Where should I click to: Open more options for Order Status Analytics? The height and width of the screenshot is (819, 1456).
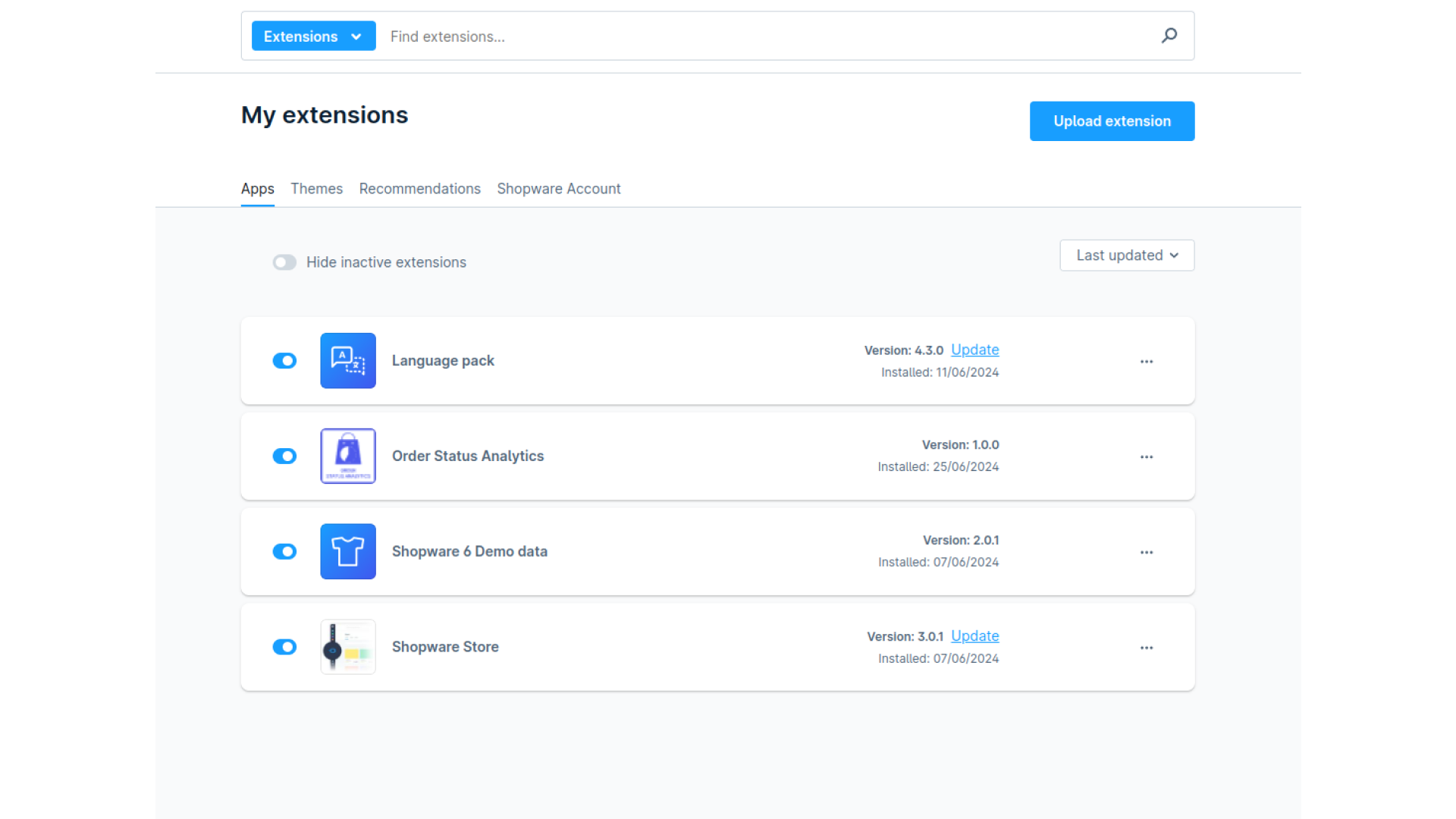[1147, 457]
